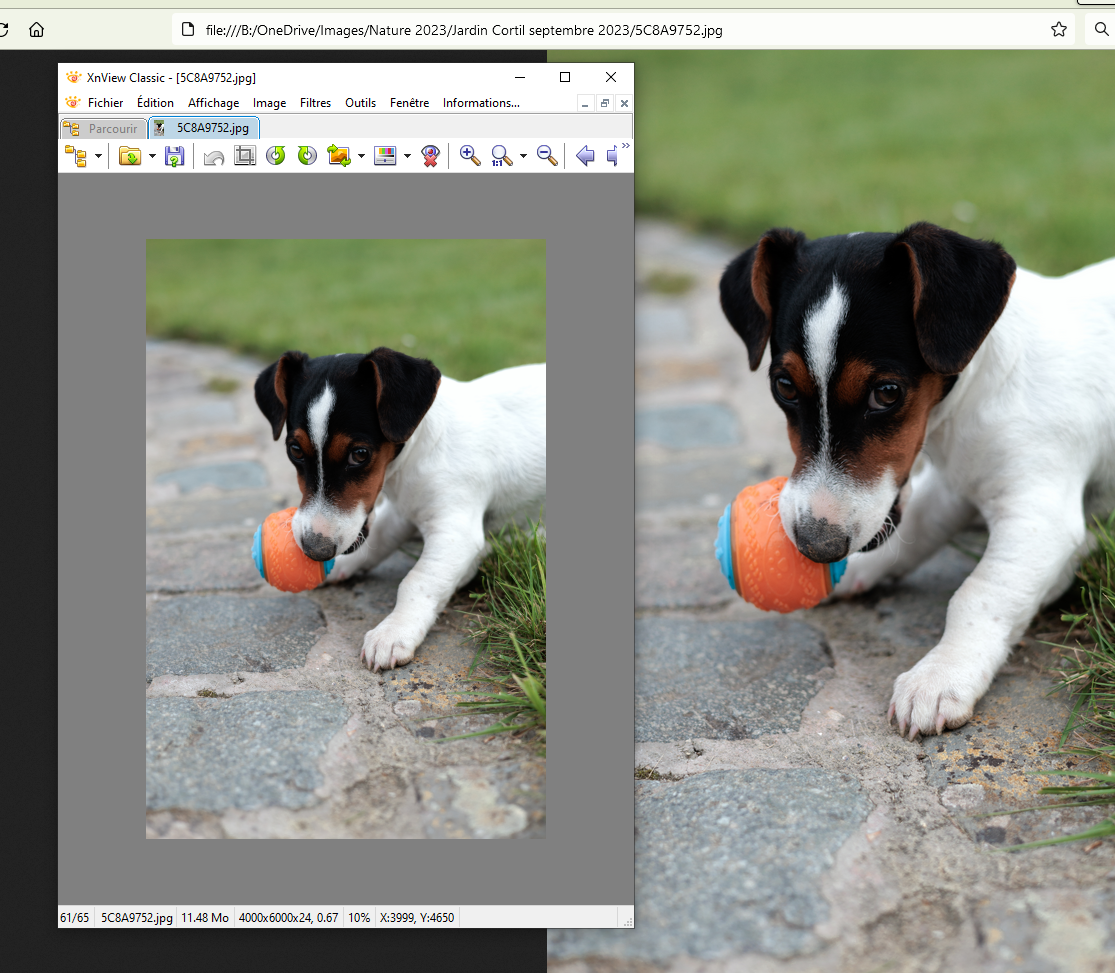Image resolution: width=1115 pixels, height=973 pixels.
Task: Go to previous image with left arrow
Action: pyautogui.click(x=585, y=156)
